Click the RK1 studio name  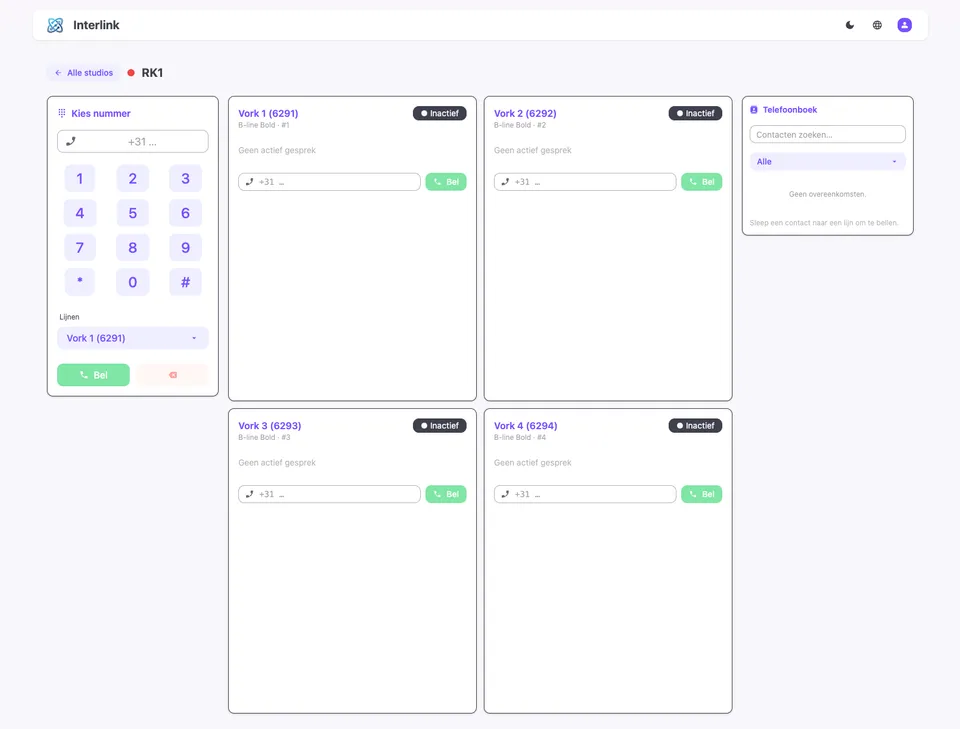pyautogui.click(x=152, y=73)
